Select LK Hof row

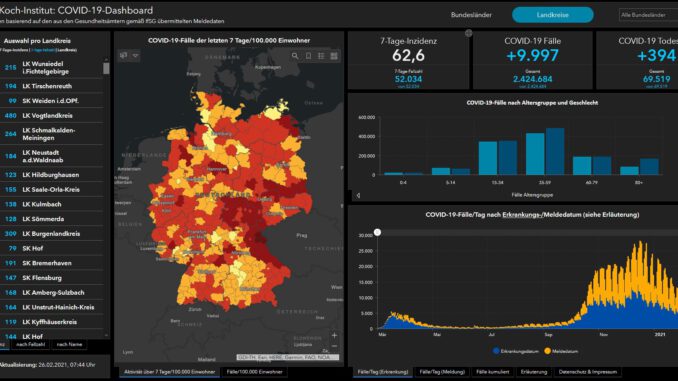tap(52, 336)
